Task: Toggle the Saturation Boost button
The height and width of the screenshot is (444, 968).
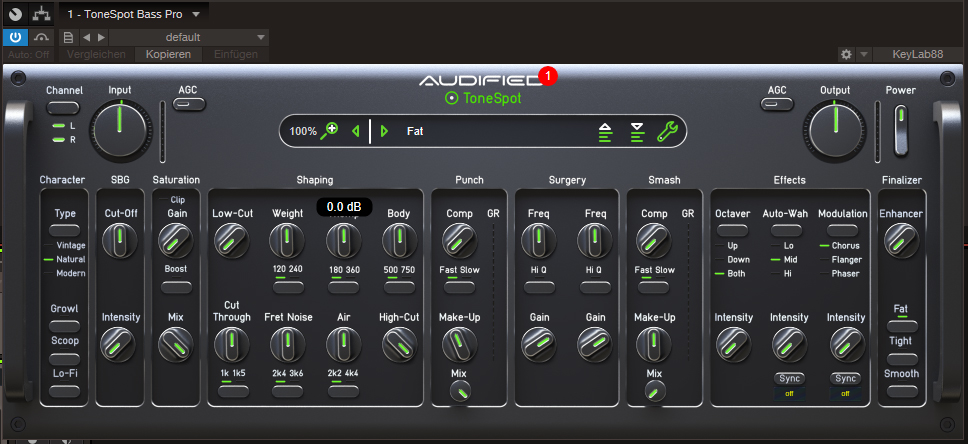Action: [x=176, y=287]
